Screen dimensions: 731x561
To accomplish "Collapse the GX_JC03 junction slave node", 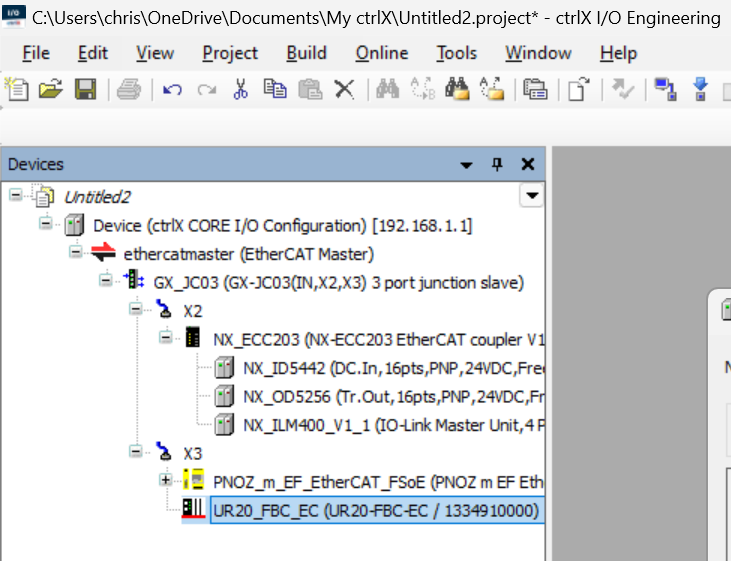I will [x=106, y=280].
